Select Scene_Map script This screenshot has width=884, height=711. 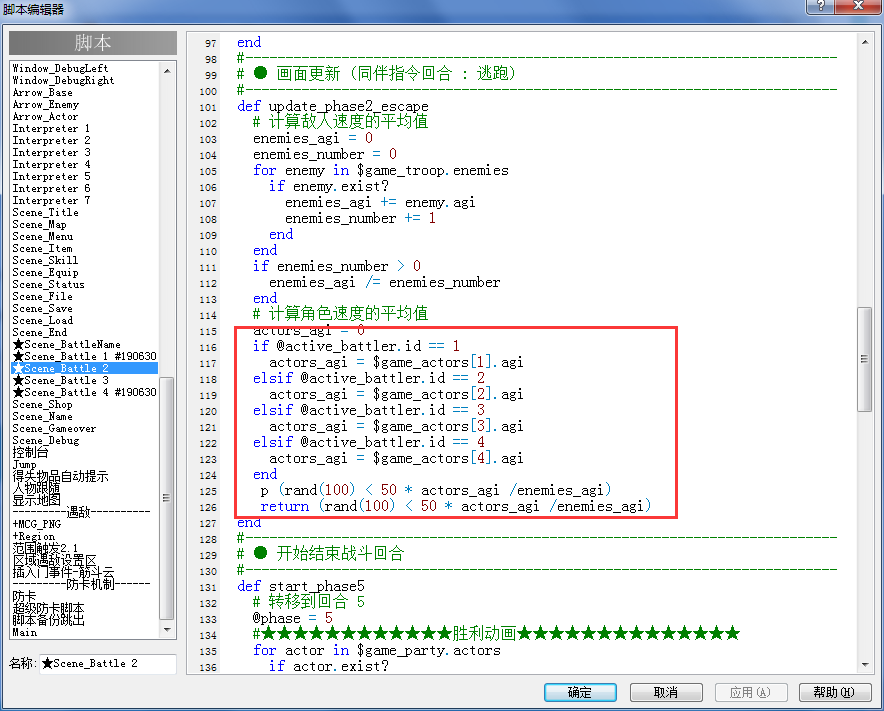[39, 224]
